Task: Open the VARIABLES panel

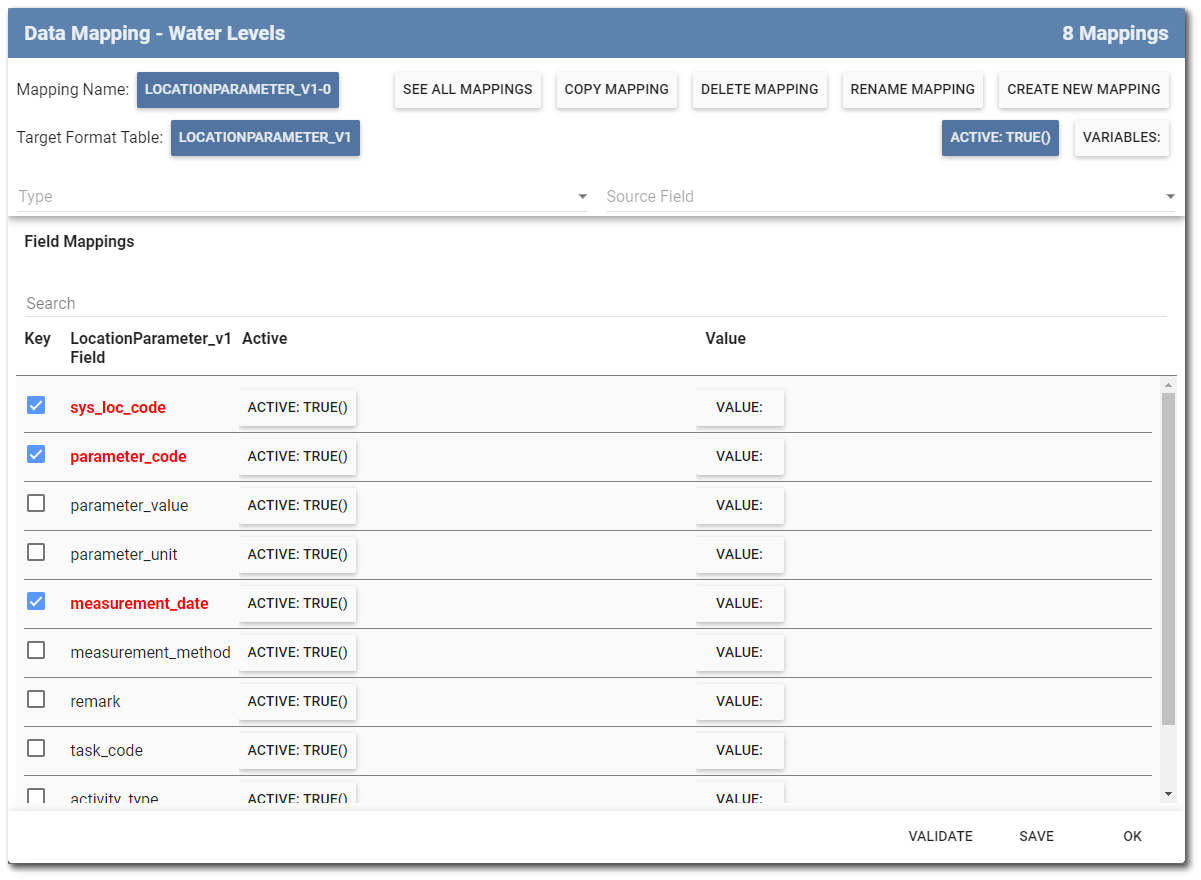Action: pos(1121,137)
